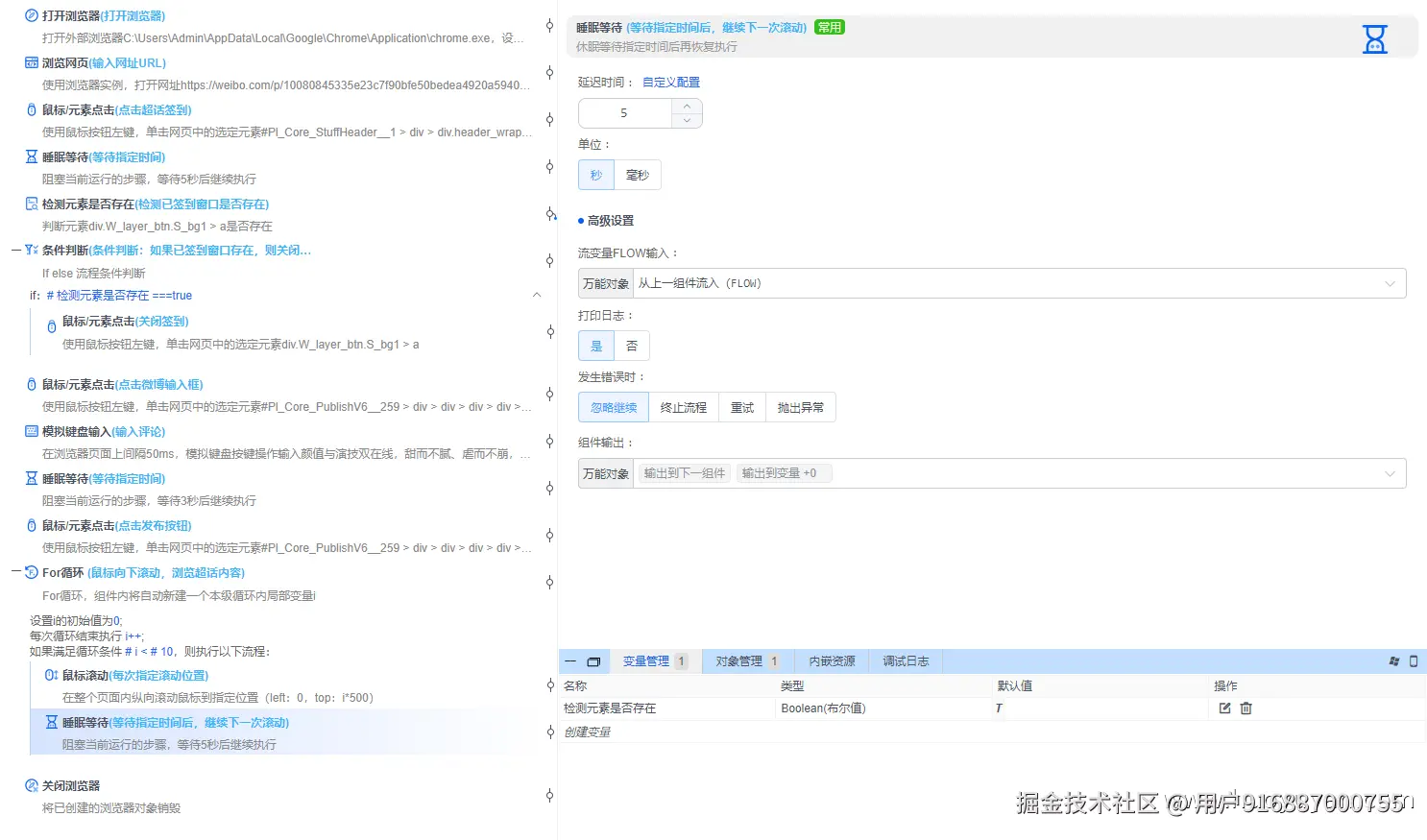The height and width of the screenshot is (840, 1427).
Task: Click the large hourglass icon in the header
Action: [x=1375, y=38]
